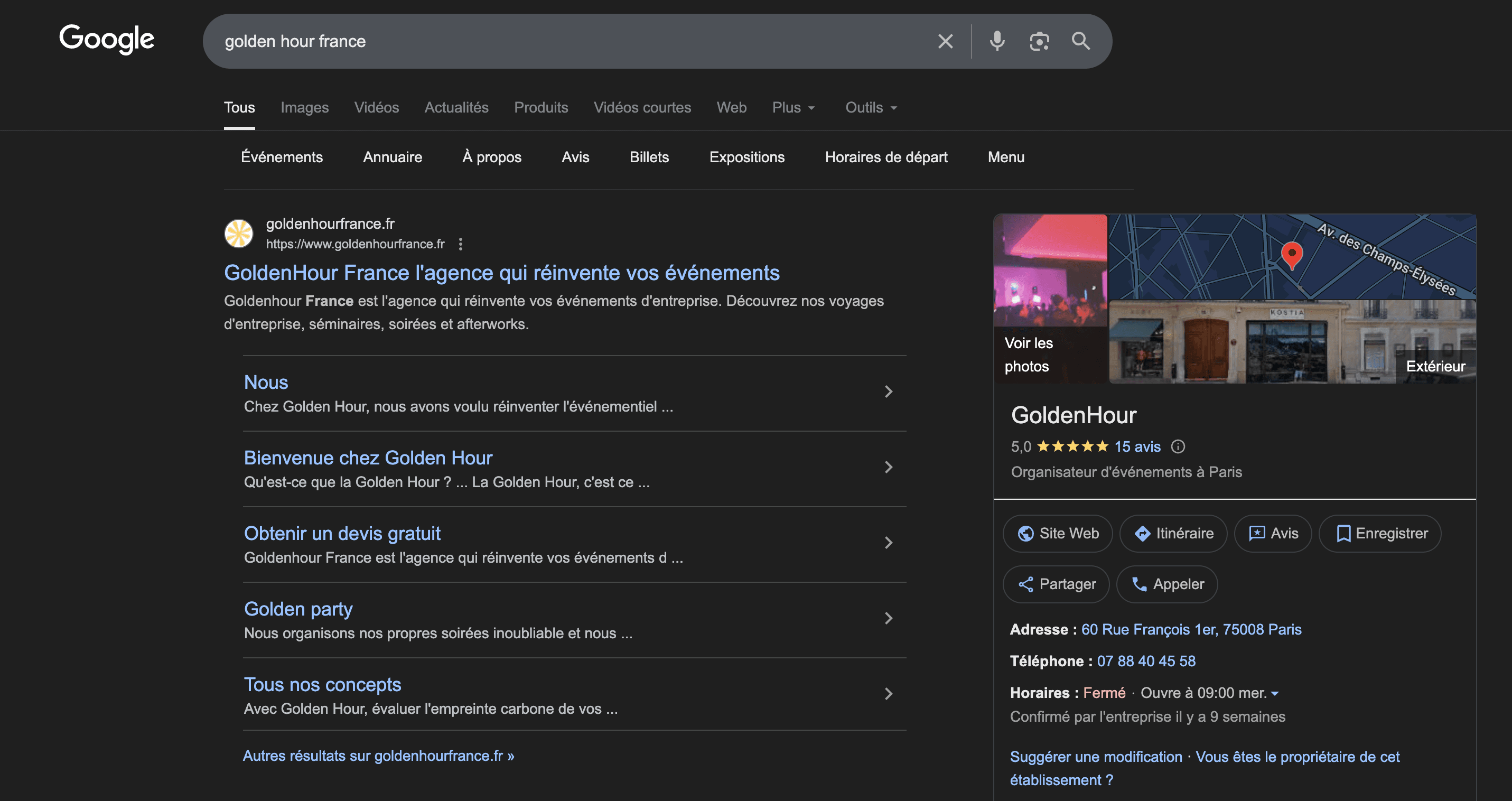
Task: Open the three-dot menu beside goldenhourfrance.fr URL
Action: point(461,244)
